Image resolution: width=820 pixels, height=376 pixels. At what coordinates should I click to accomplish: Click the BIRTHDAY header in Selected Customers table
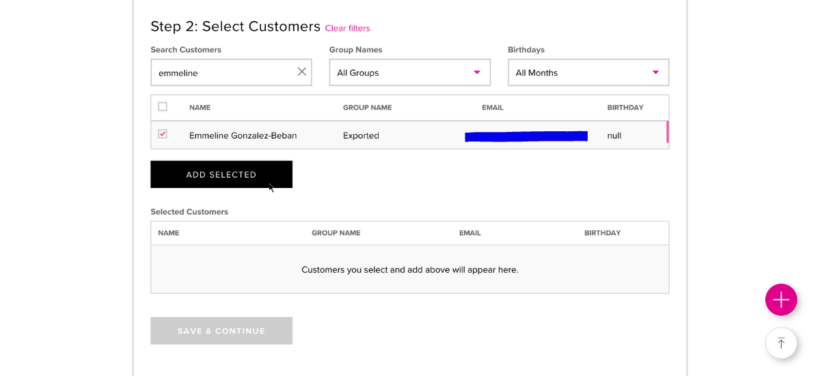pyautogui.click(x=602, y=233)
